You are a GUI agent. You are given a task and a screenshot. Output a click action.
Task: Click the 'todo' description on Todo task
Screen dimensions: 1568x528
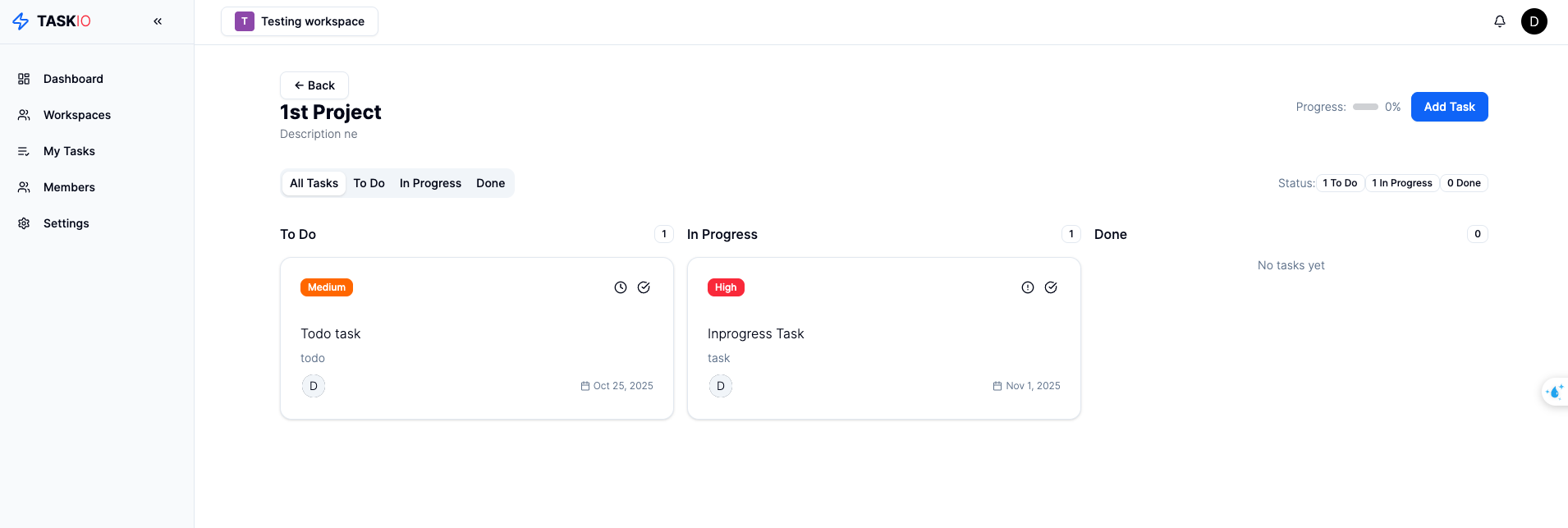(x=313, y=358)
